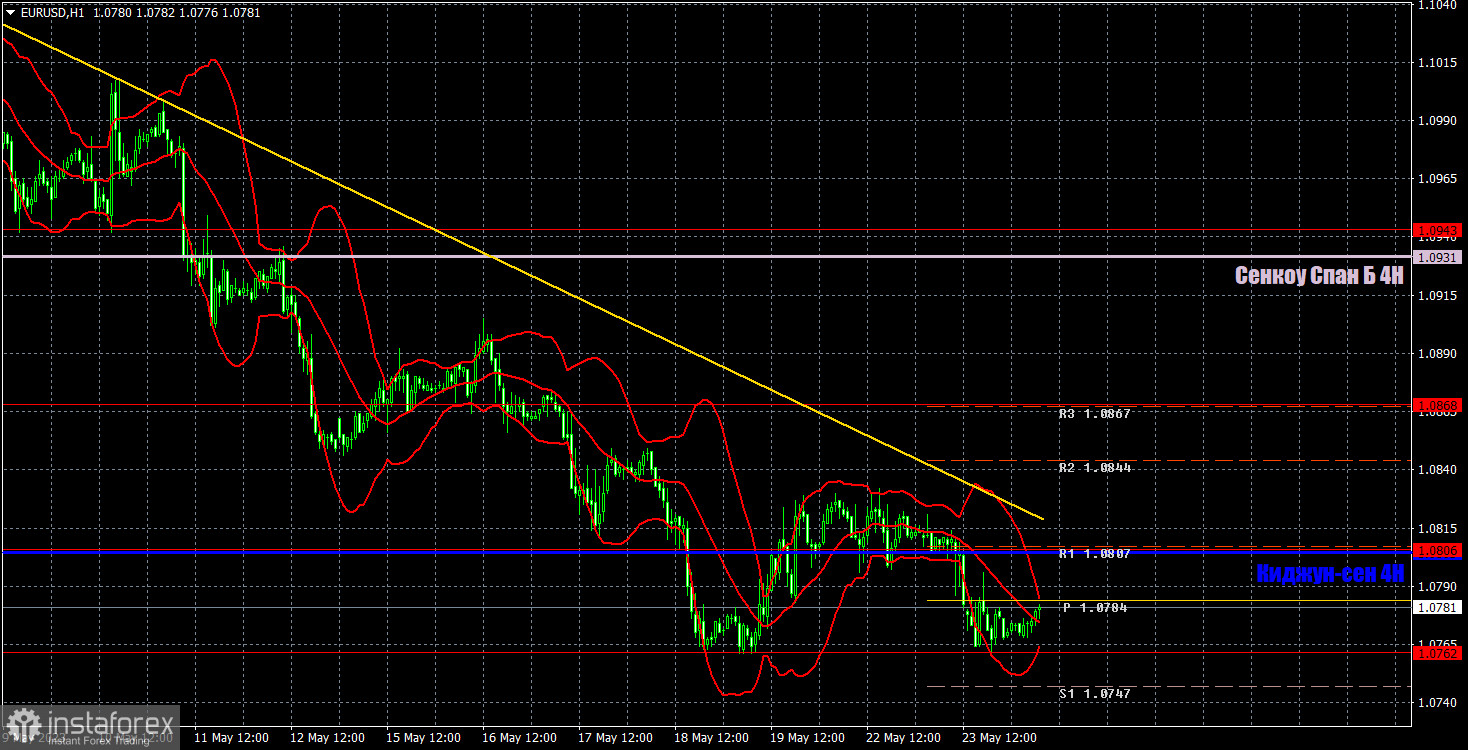The image size is (1468, 750).
Task: Click the 22 May 12:00 time label
Action: [x=904, y=738]
